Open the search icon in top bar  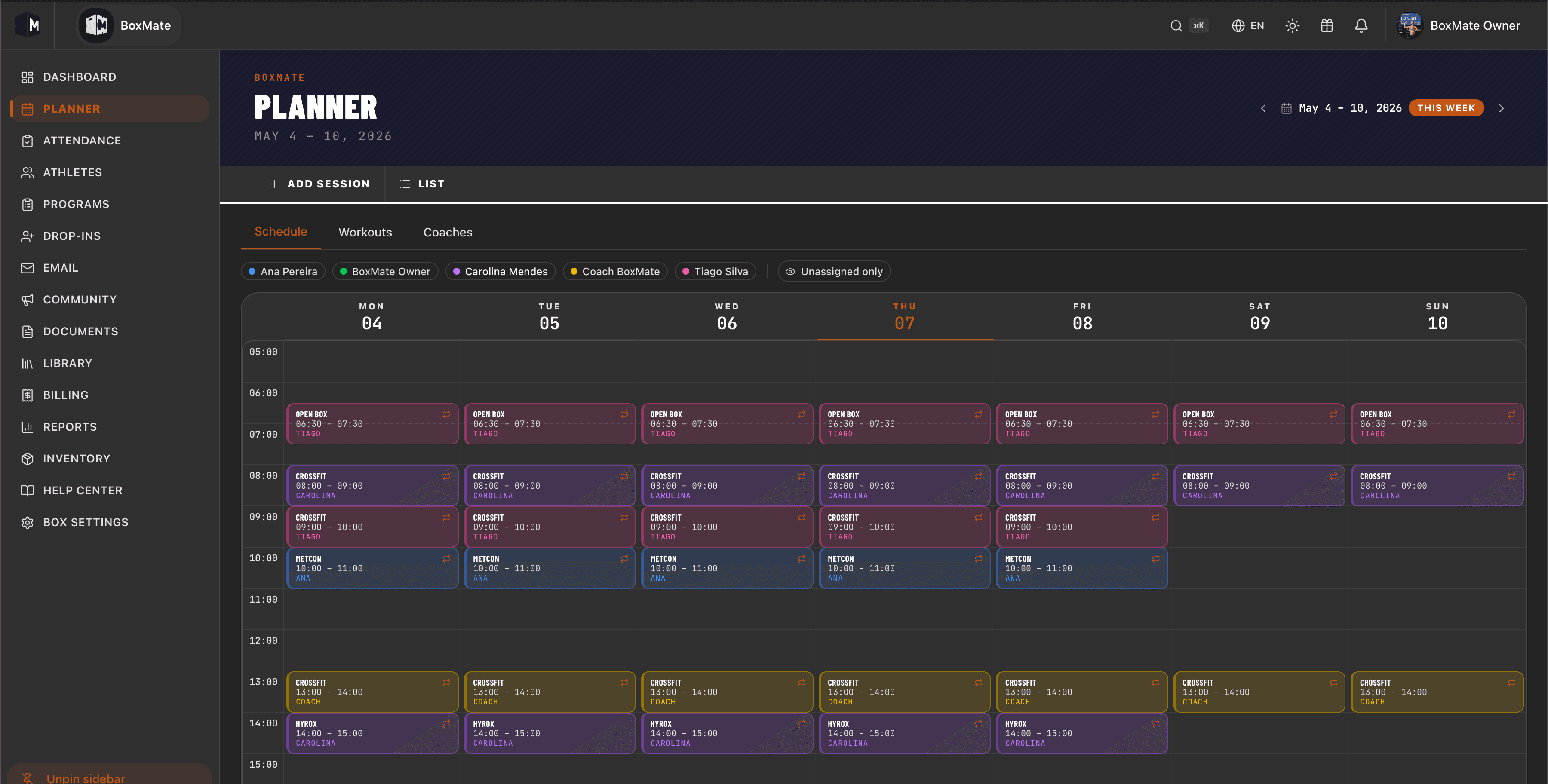[x=1176, y=26]
